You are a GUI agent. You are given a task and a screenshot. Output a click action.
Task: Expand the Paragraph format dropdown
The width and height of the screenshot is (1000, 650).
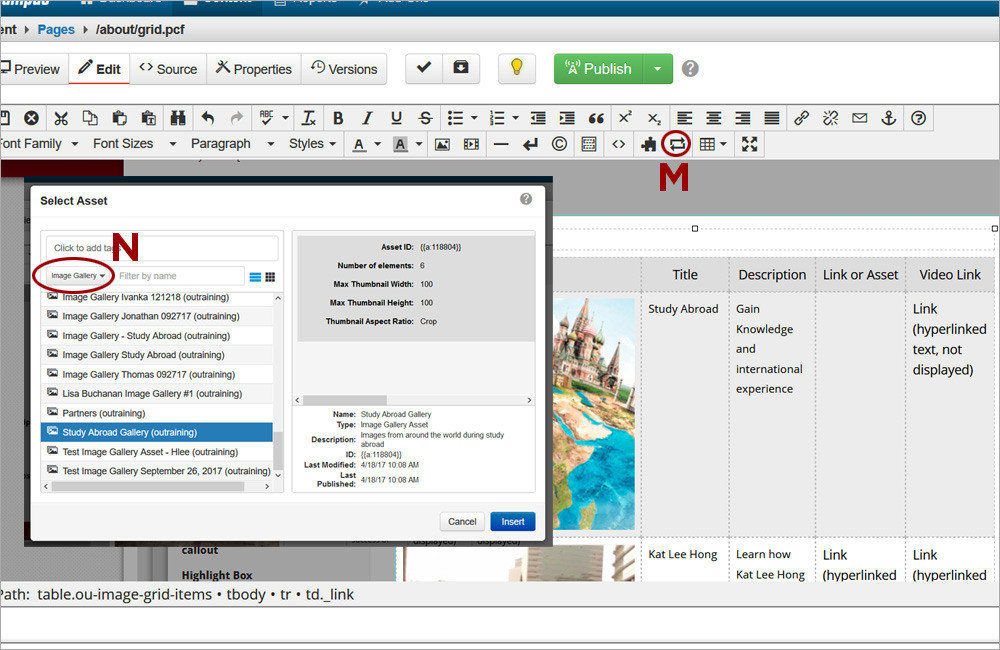pyautogui.click(x=231, y=144)
